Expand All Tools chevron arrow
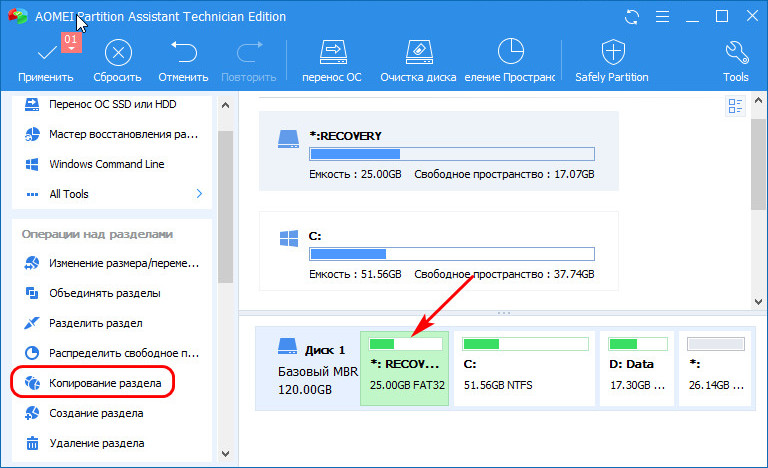This screenshot has height=468, width=768. pos(199,194)
